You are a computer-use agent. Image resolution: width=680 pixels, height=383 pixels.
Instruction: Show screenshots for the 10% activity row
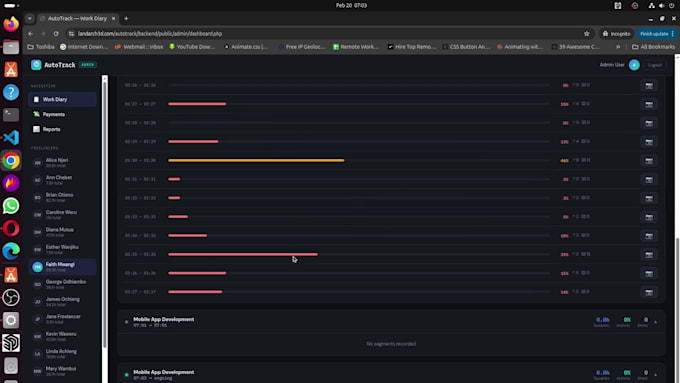649,236
